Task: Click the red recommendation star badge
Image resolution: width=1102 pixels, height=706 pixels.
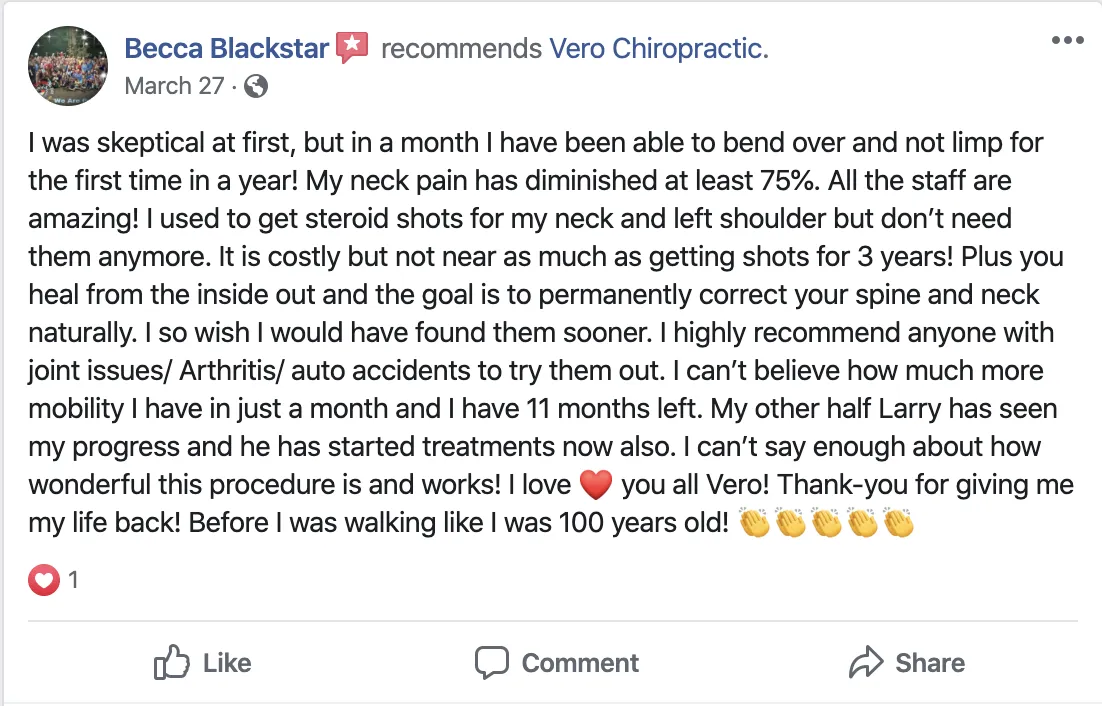Action: pyautogui.click(x=352, y=47)
